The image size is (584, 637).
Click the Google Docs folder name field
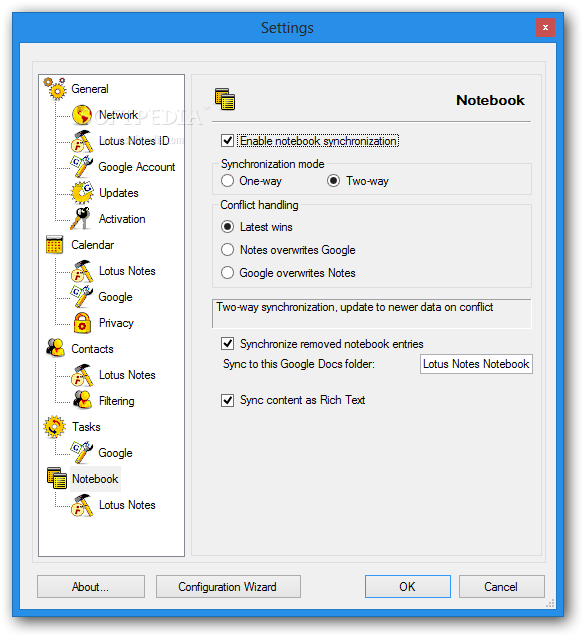coord(476,364)
